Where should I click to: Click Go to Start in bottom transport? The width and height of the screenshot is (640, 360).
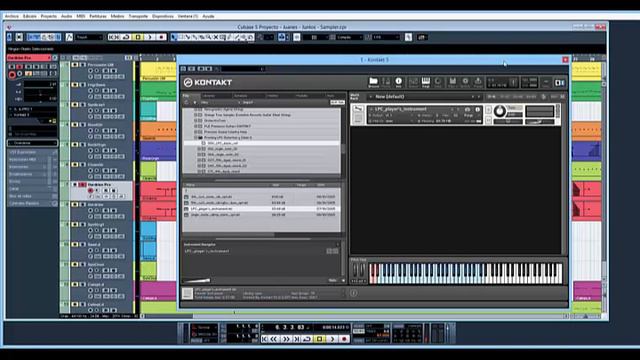264,339
